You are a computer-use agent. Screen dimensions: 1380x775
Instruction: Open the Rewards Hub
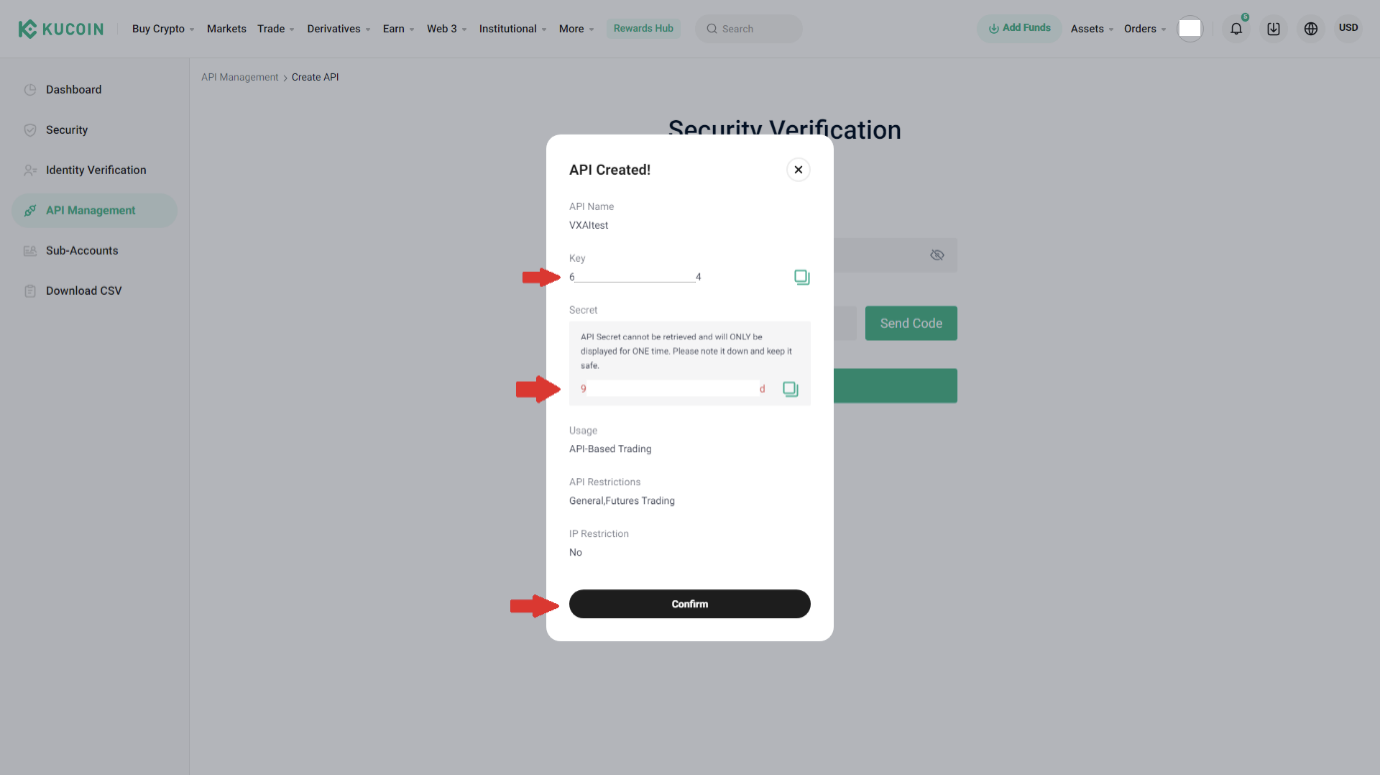tap(643, 29)
